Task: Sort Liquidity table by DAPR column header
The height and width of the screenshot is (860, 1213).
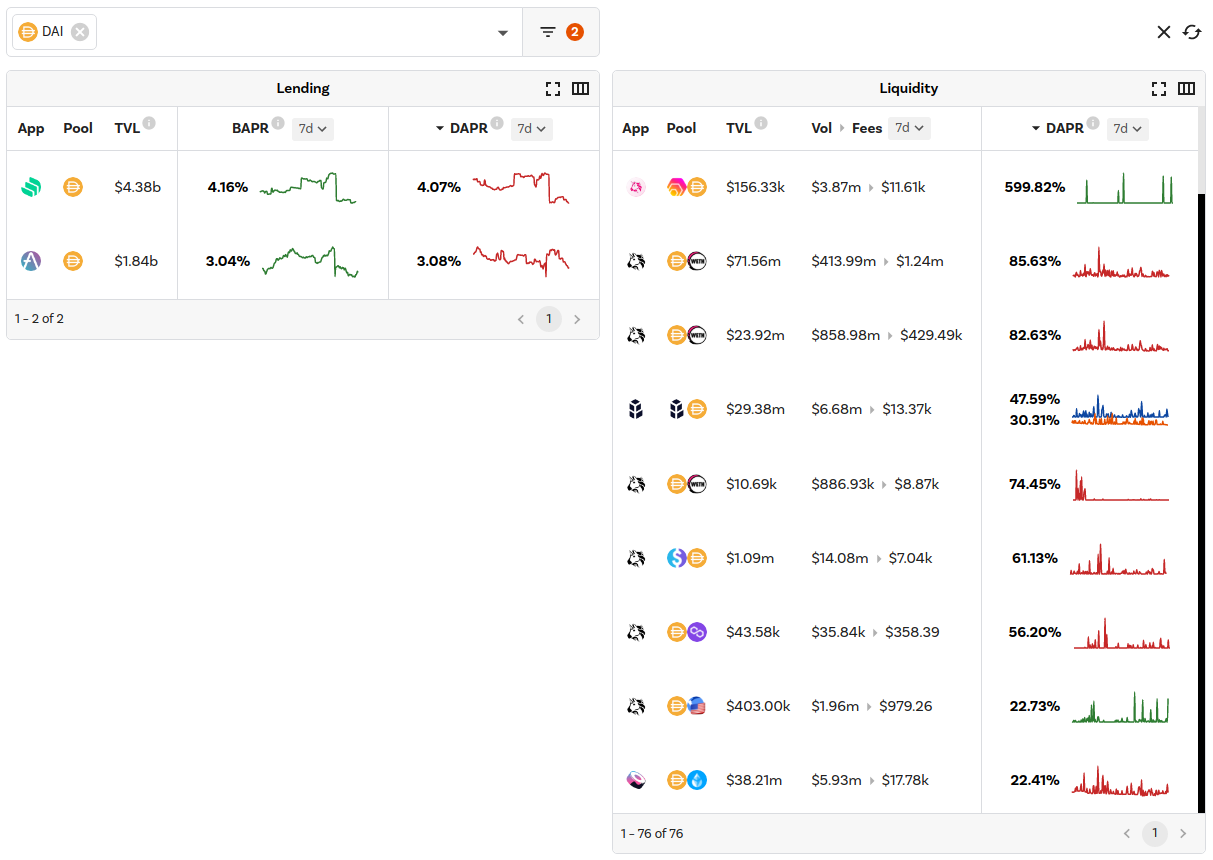Action: click(x=1065, y=128)
